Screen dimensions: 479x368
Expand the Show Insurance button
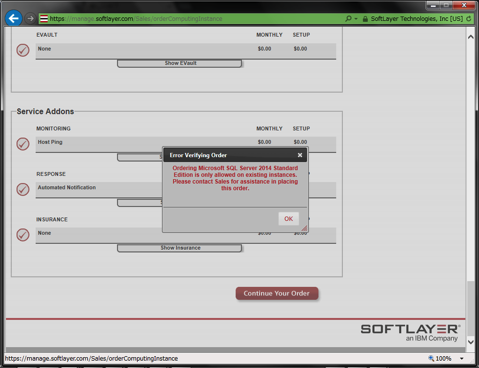[179, 248]
